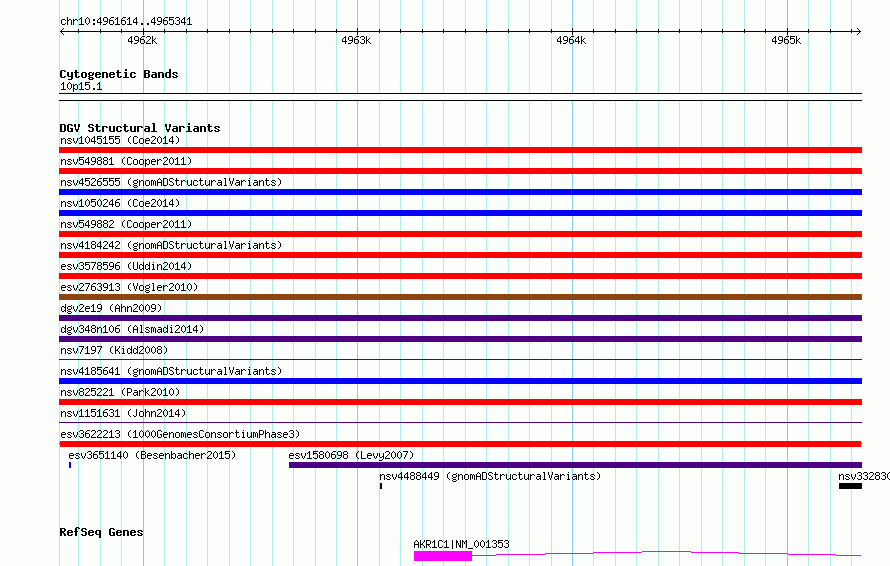The width and height of the screenshot is (890, 566).
Task: Click the DGV Structural Variants track title
Action: coord(140,128)
